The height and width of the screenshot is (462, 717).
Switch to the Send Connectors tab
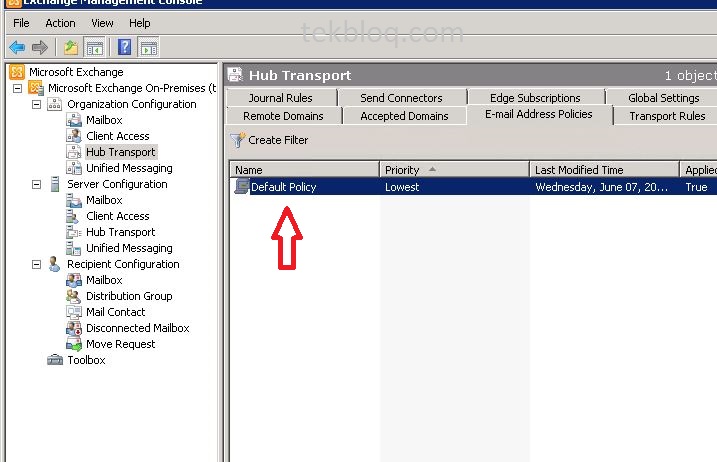[x=401, y=98]
